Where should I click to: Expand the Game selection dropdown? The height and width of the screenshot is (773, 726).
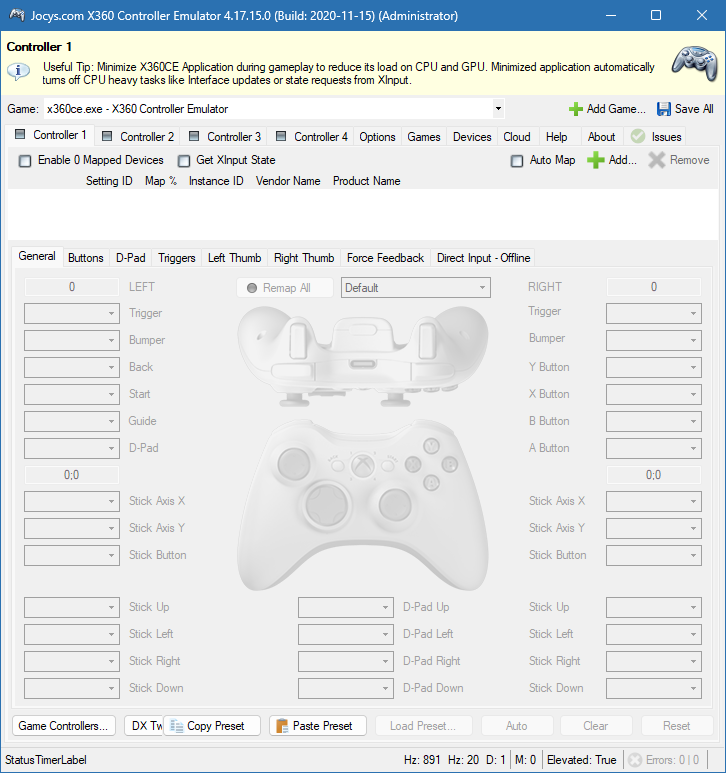[498, 109]
